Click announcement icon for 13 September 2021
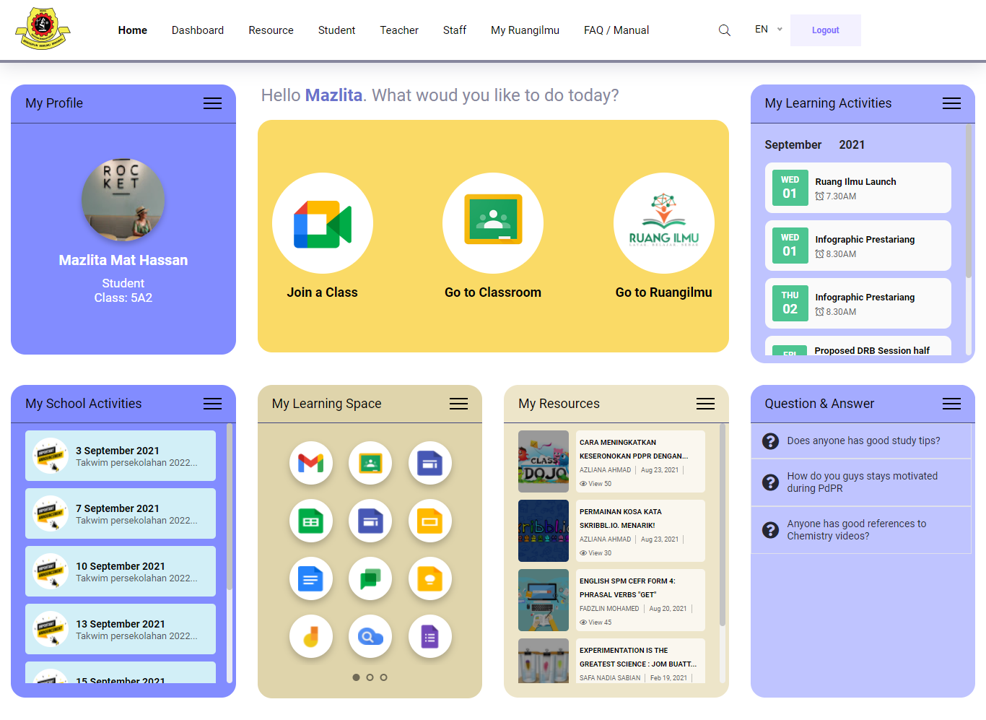Screen dimensions: 986x720 (50, 629)
